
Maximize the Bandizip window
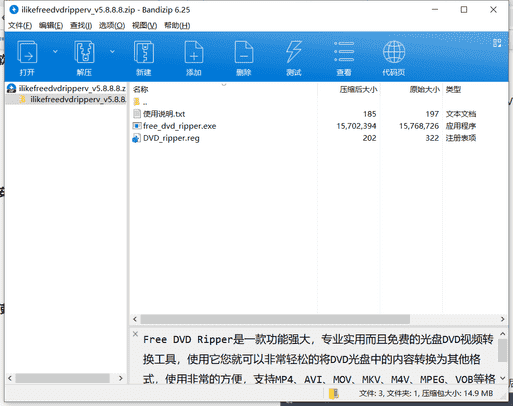tap(464, 10)
